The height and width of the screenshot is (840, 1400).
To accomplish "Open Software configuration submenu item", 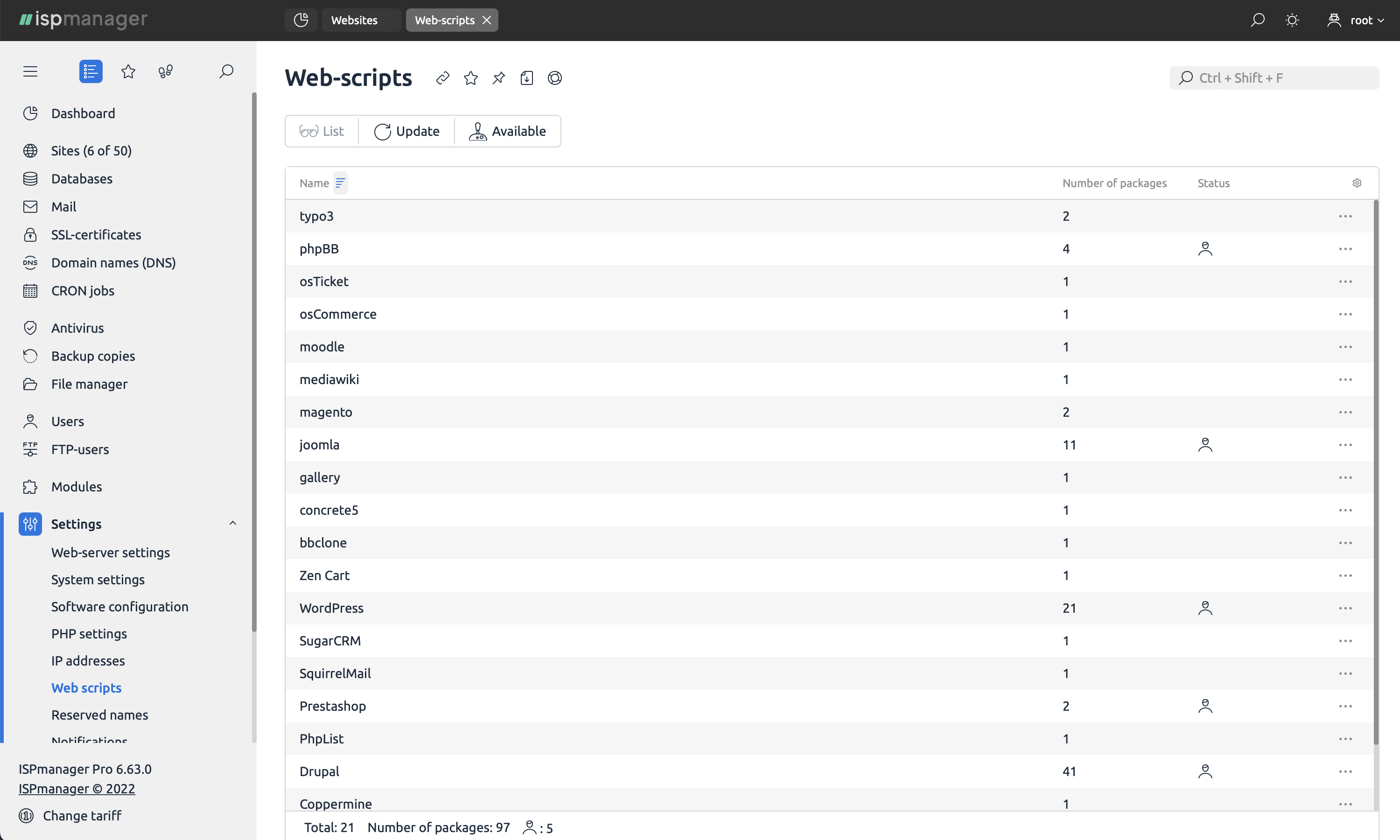I will click(119, 607).
